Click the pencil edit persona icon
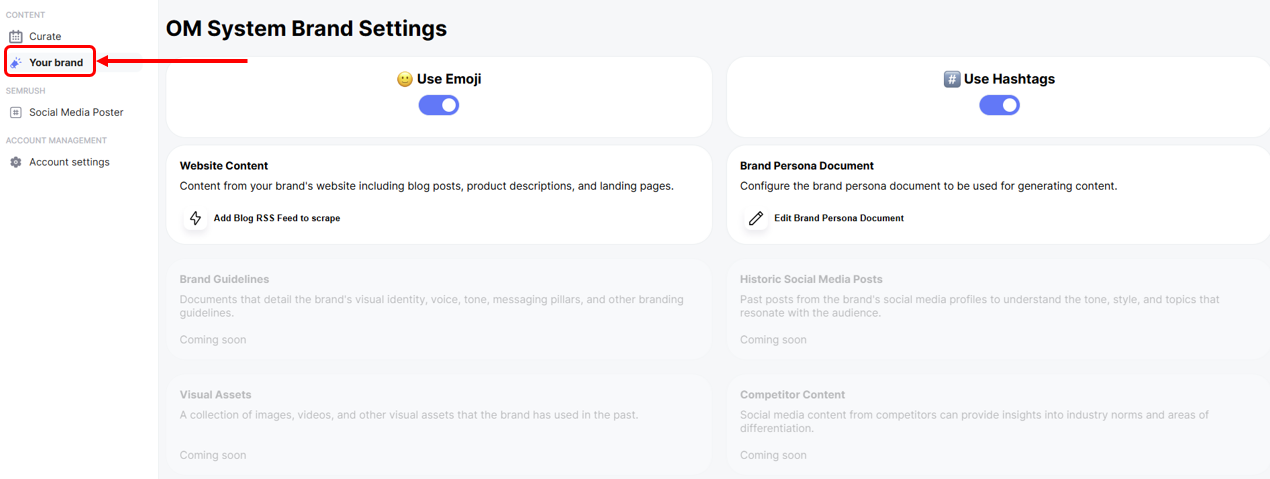This screenshot has width=1270, height=479. [756, 218]
